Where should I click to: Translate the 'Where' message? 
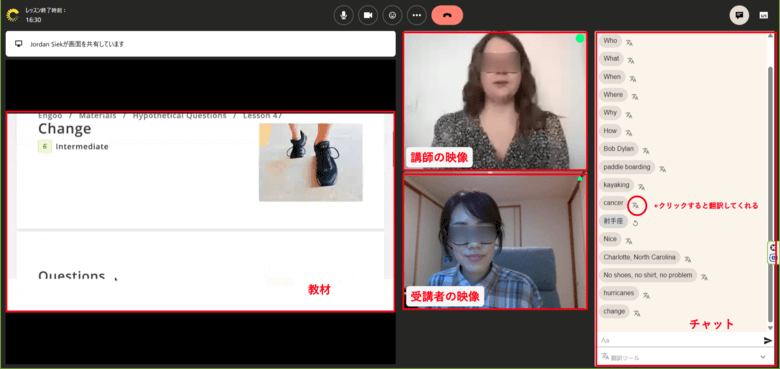click(x=635, y=96)
